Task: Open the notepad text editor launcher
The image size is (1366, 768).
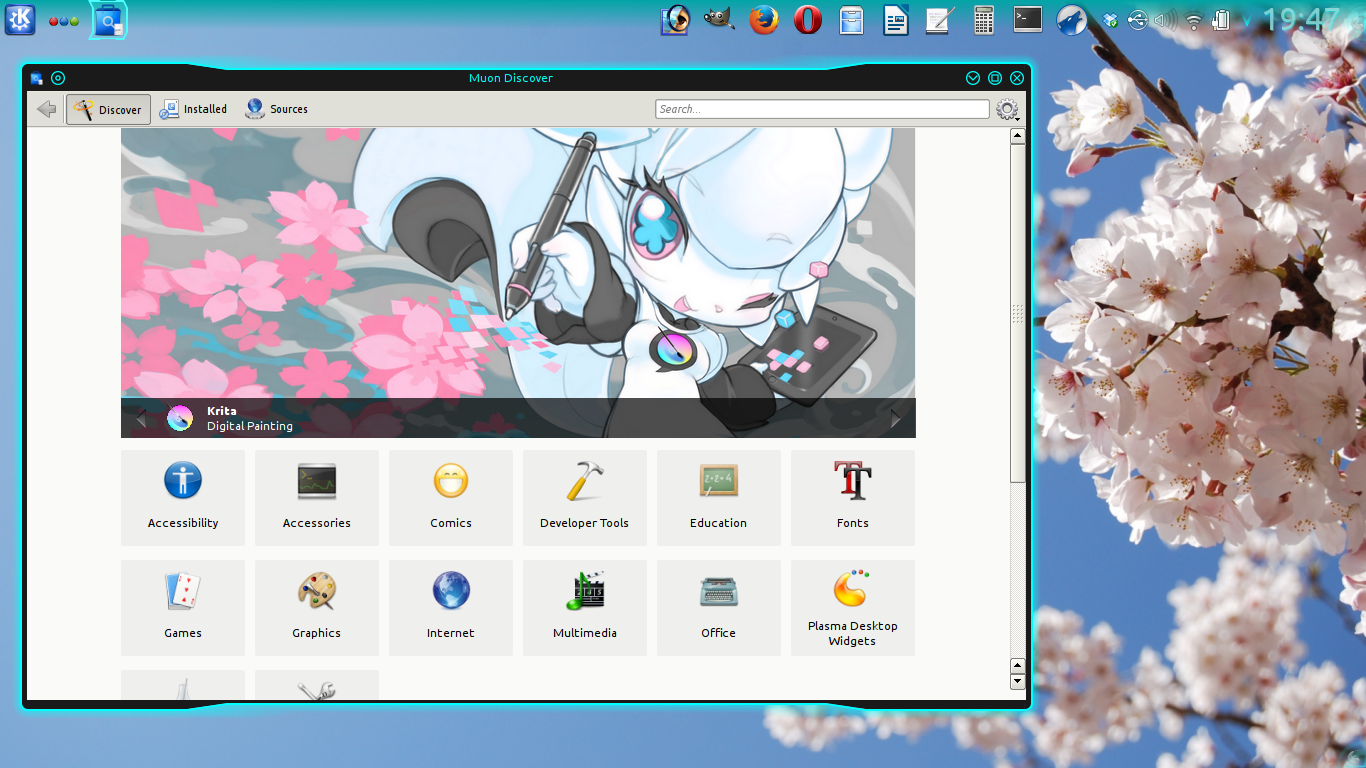Action: tap(939, 19)
